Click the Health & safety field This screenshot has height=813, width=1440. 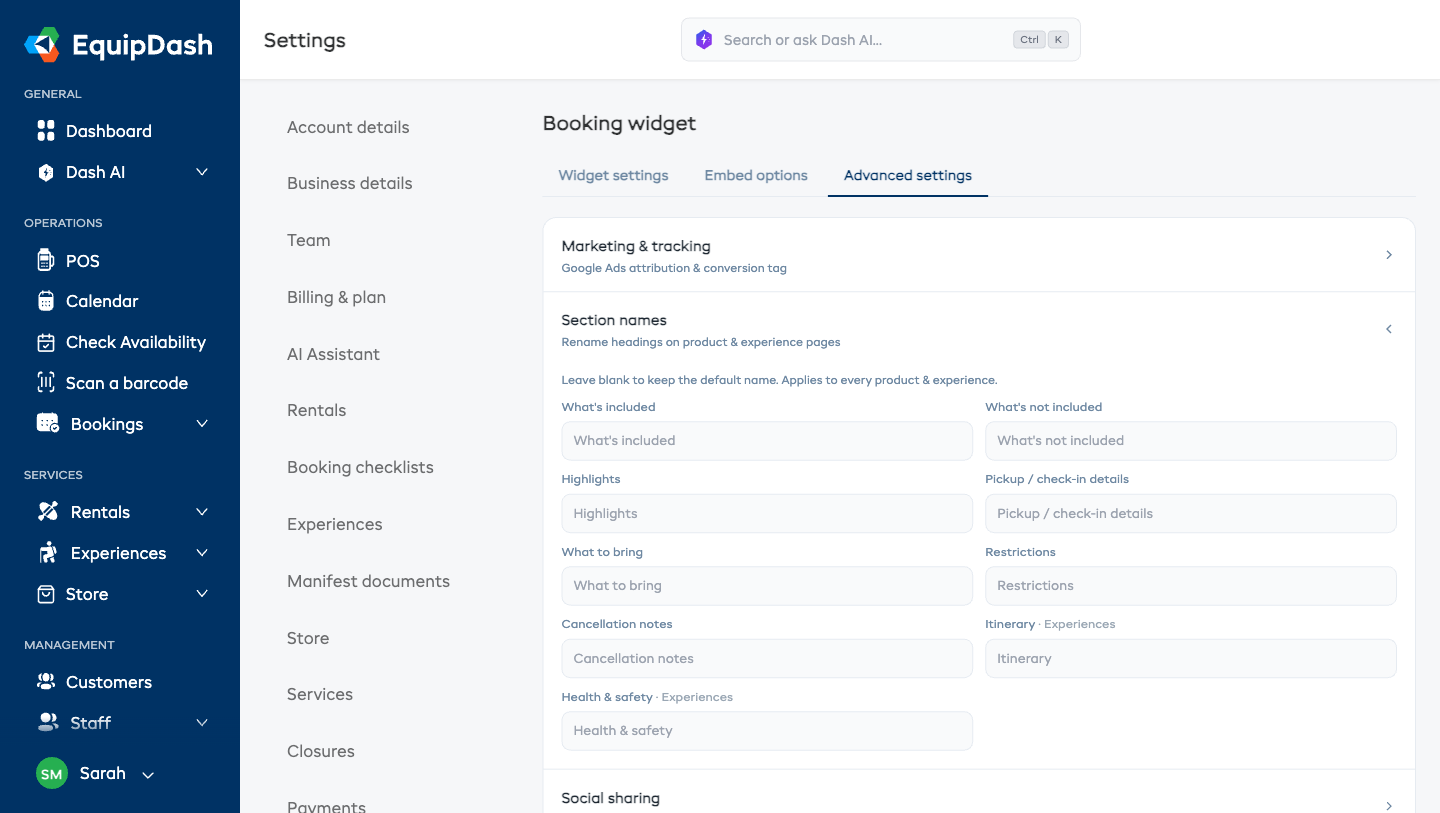click(767, 731)
